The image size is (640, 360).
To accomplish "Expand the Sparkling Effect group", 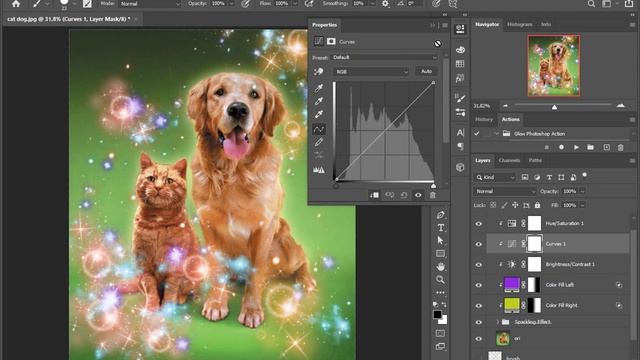I will click(x=498, y=322).
